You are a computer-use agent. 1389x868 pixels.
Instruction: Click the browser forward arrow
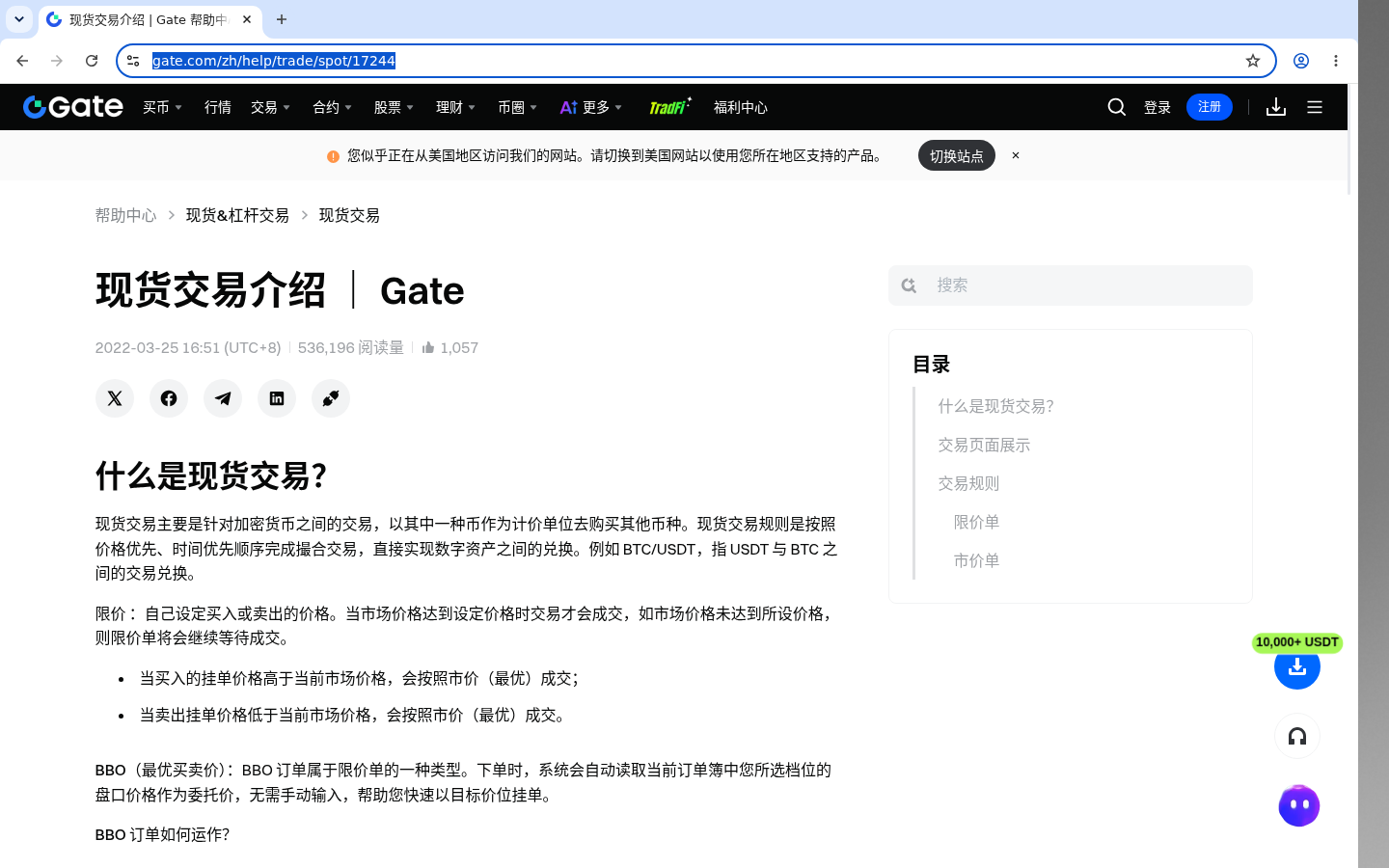pos(57,61)
